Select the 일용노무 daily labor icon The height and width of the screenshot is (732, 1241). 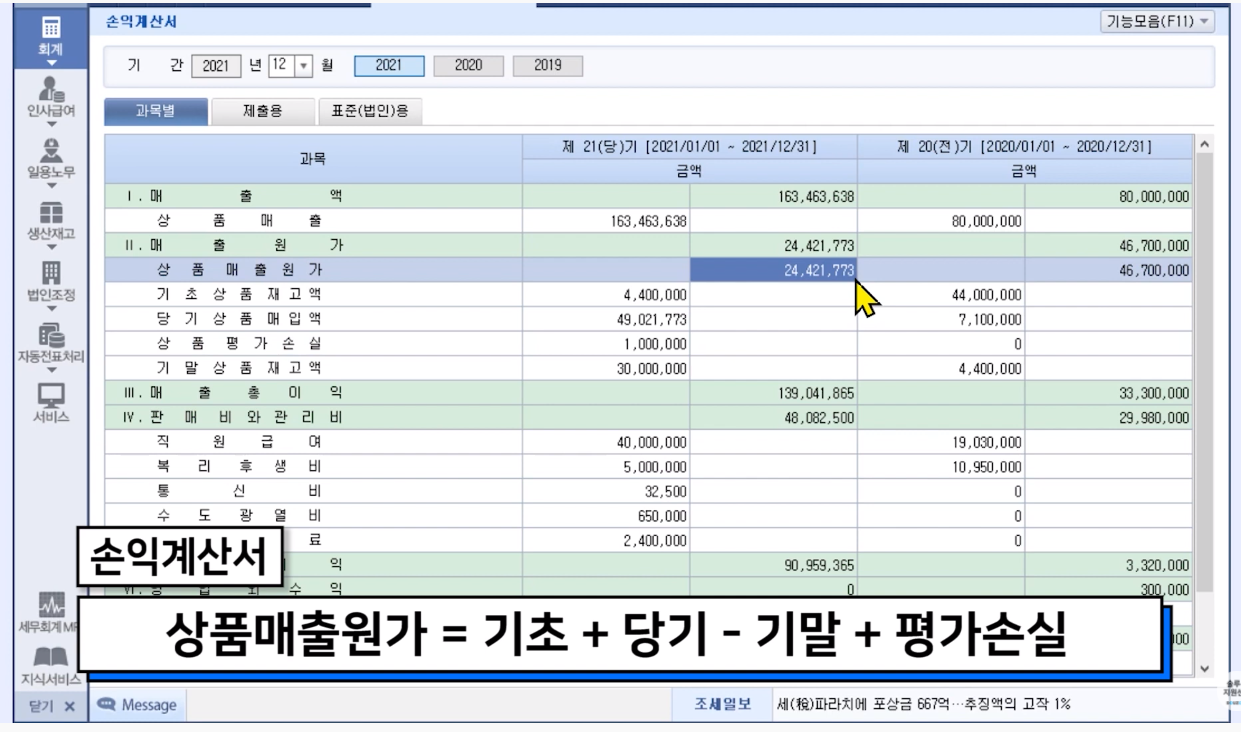[51, 152]
